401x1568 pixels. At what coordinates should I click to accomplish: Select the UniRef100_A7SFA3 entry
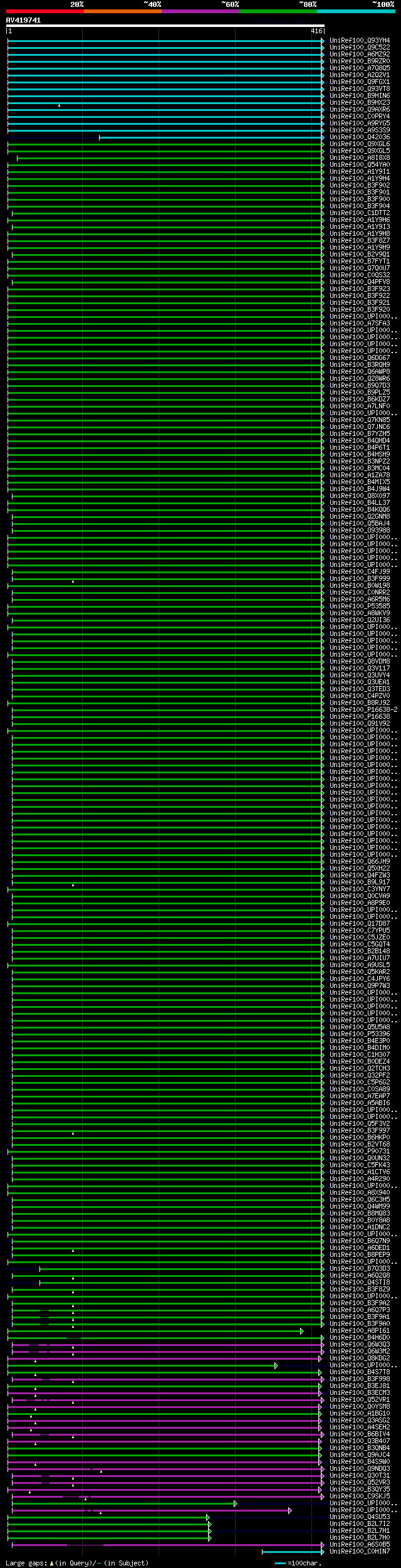click(360, 324)
